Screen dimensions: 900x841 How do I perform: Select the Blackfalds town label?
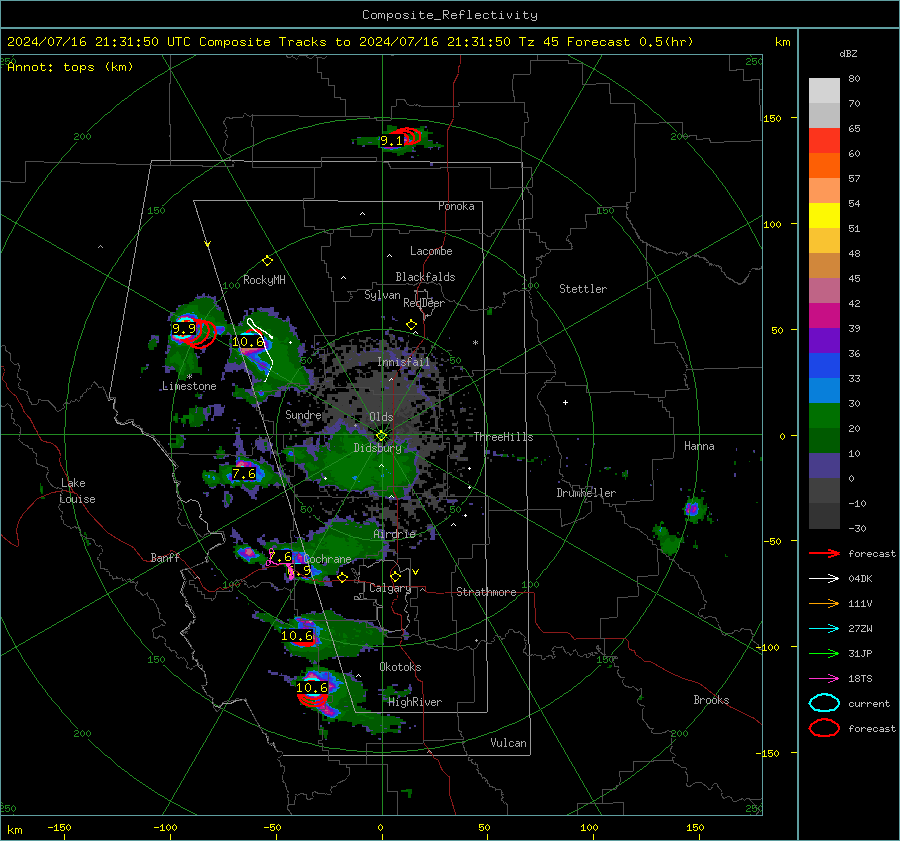point(425,277)
